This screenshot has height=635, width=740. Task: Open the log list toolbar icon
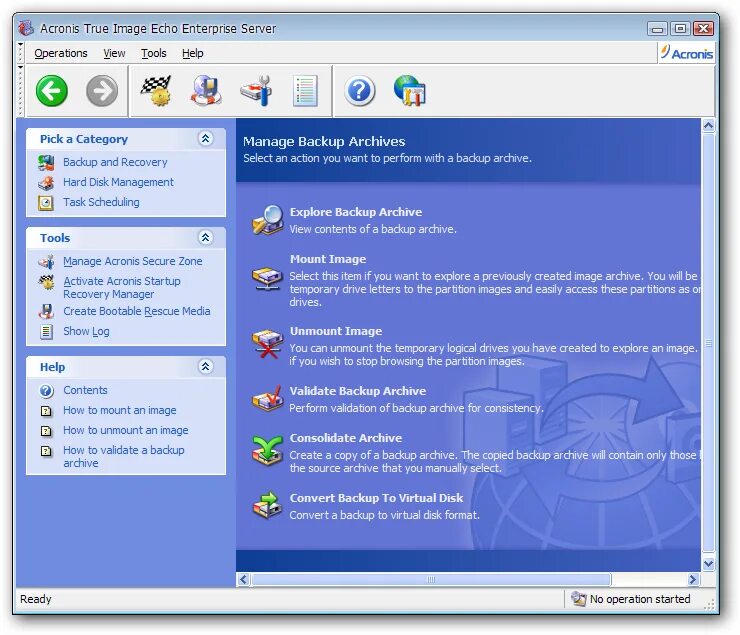[x=305, y=91]
